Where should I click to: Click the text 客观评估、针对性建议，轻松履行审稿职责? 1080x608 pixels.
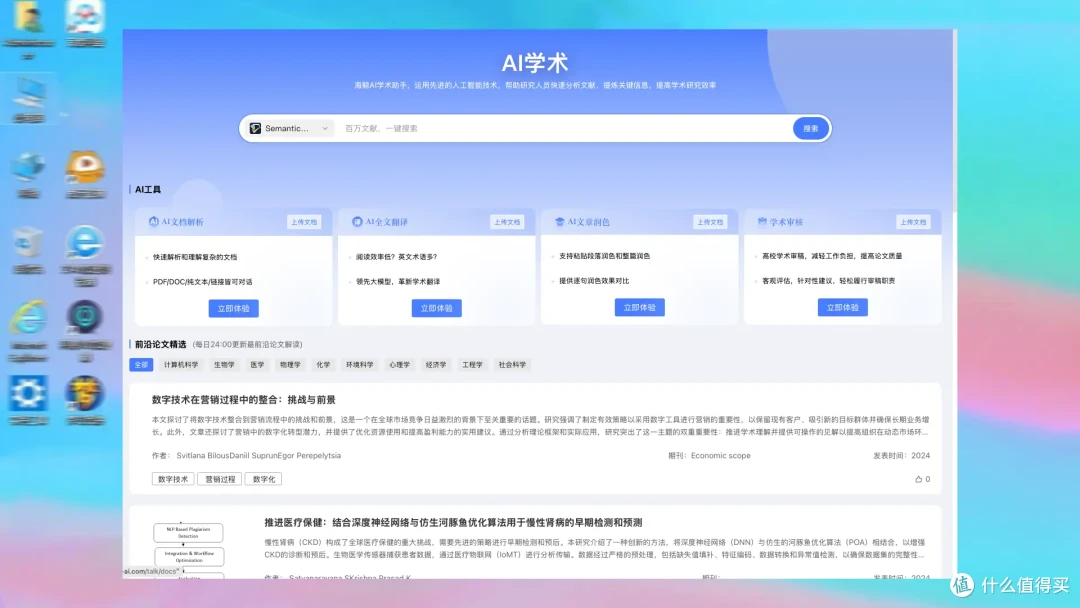(x=829, y=281)
